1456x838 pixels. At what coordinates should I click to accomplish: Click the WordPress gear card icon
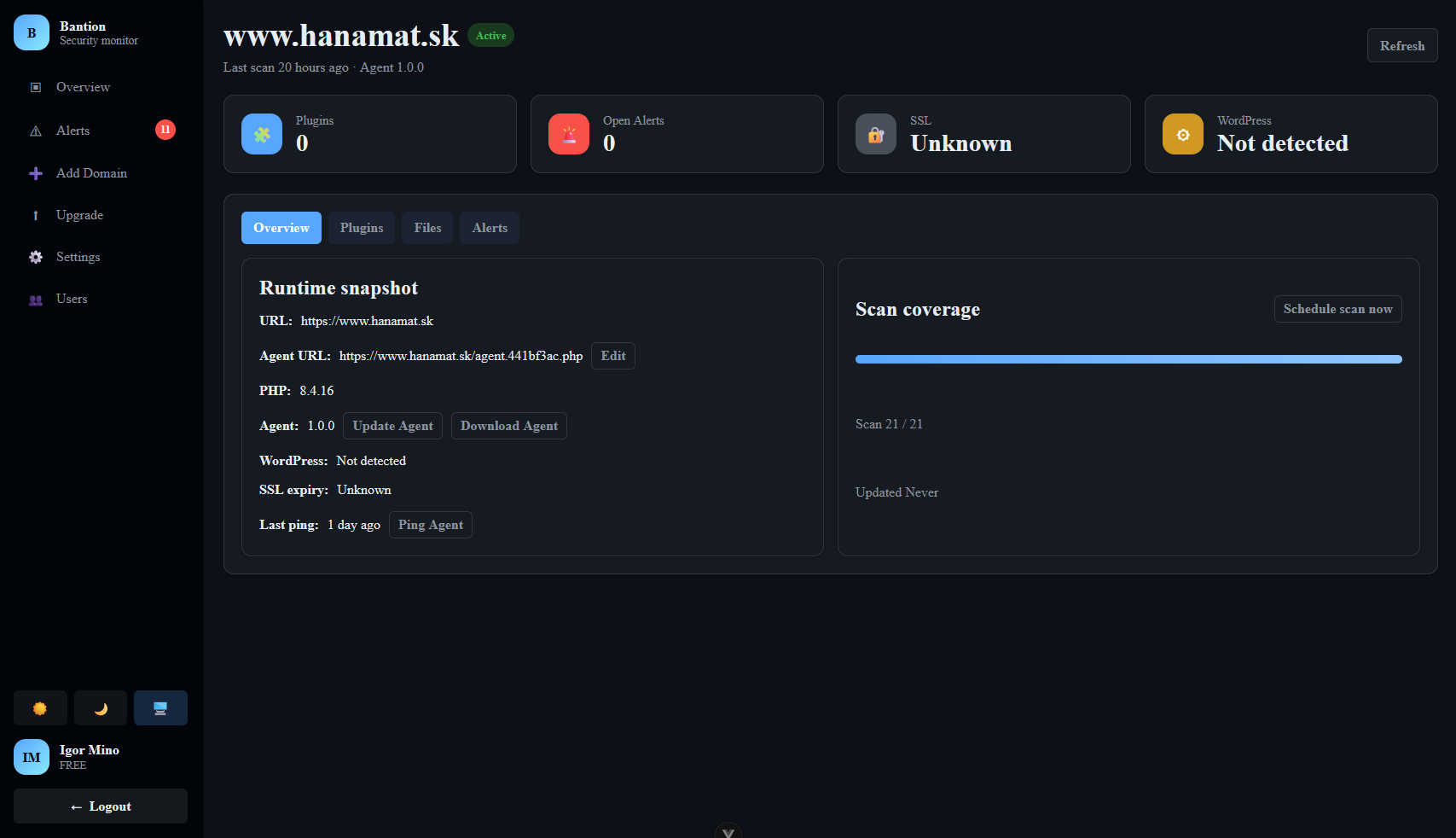[1183, 134]
